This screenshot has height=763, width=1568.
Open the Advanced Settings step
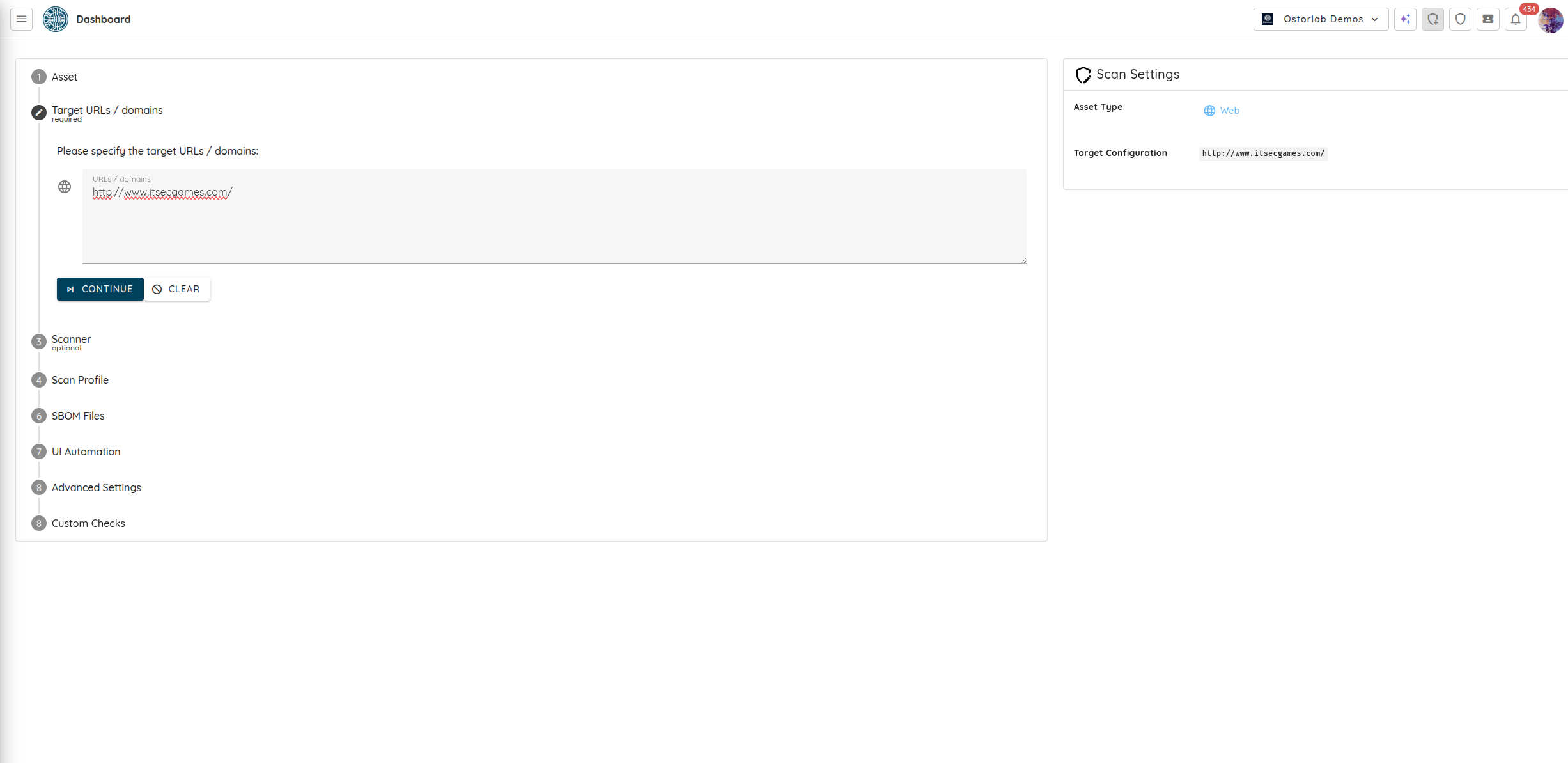[x=96, y=487]
